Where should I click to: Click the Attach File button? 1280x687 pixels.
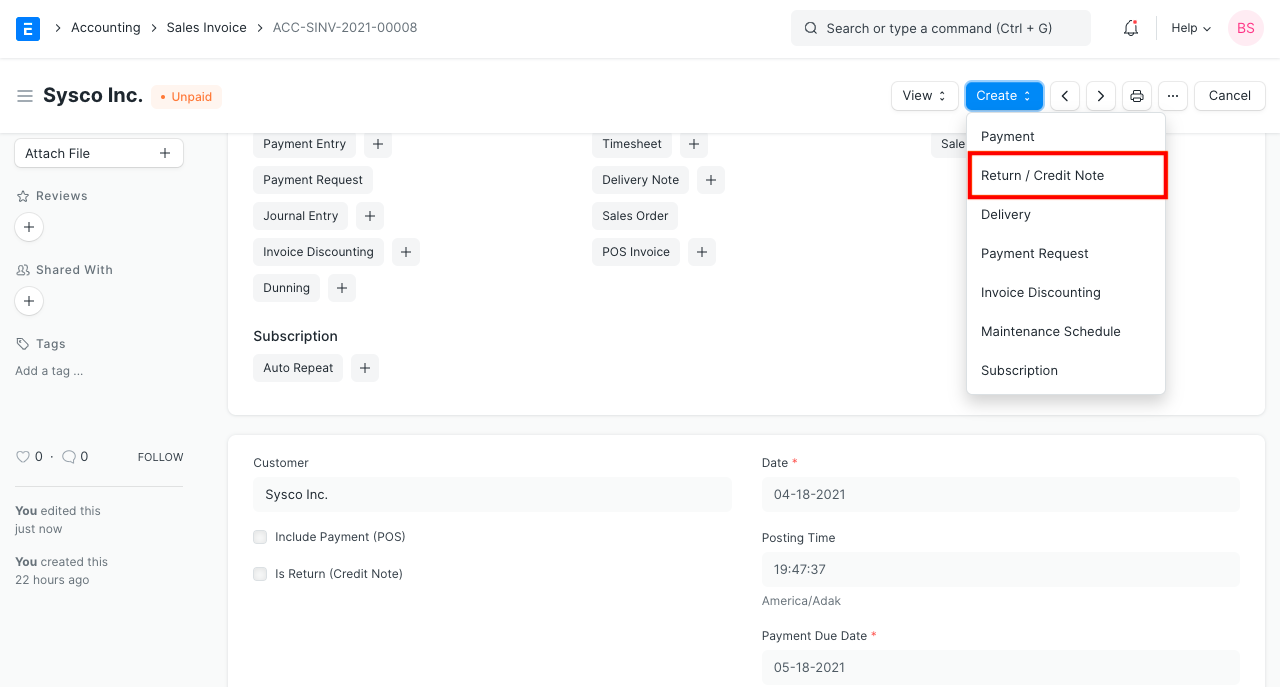coord(98,153)
